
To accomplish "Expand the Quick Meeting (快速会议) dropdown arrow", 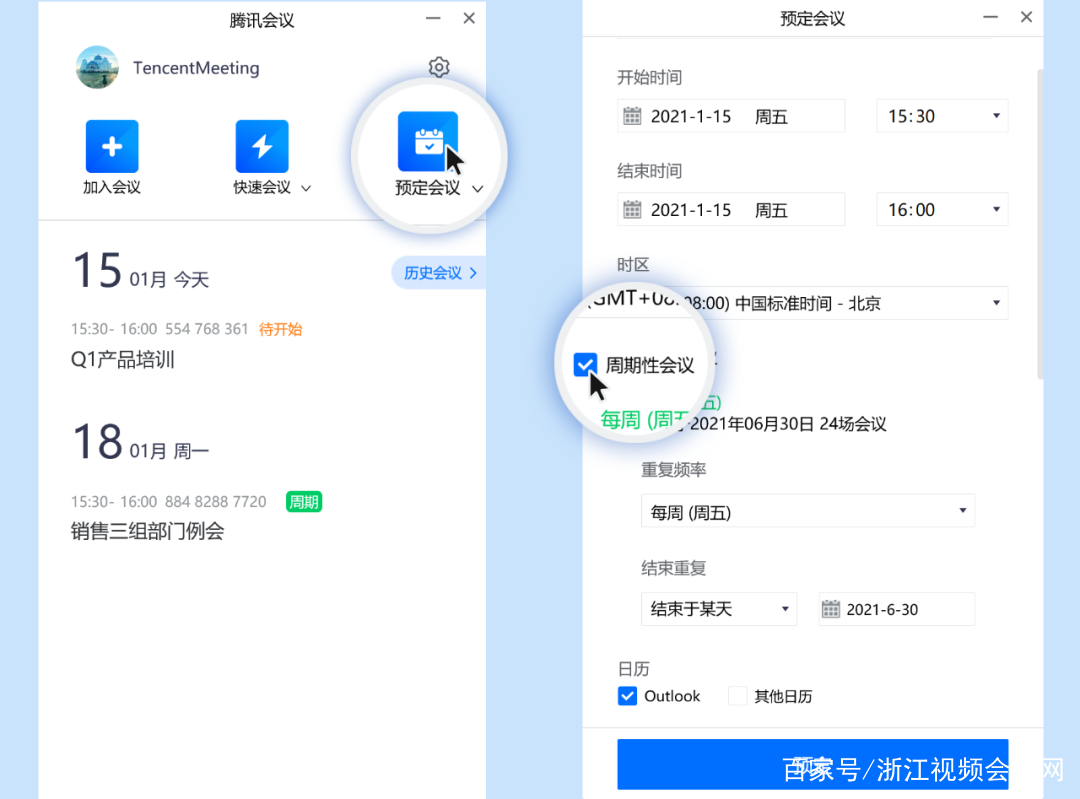I will pyautogui.click(x=307, y=188).
